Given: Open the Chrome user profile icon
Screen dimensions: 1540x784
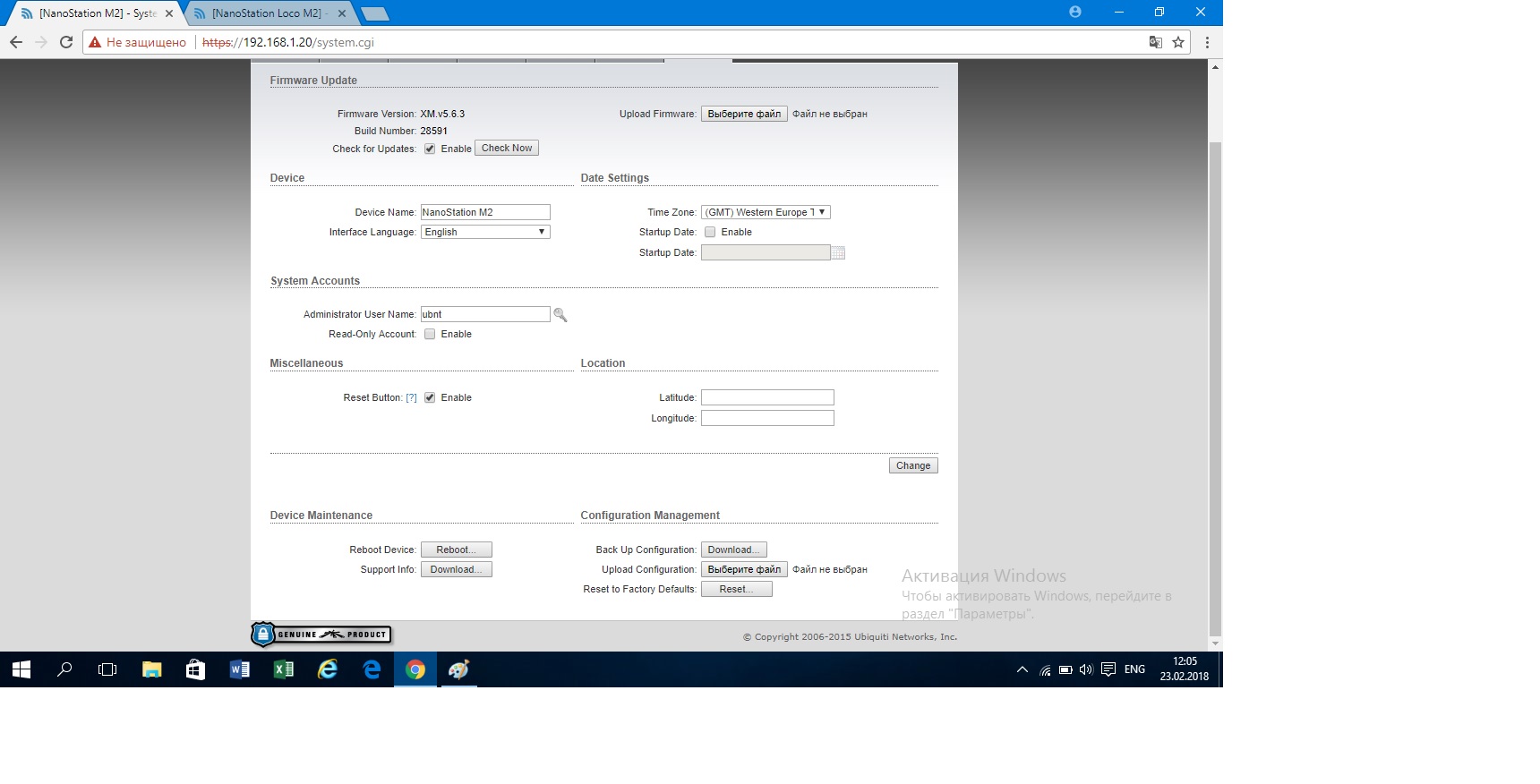Looking at the screenshot, I should [x=1075, y=12].
